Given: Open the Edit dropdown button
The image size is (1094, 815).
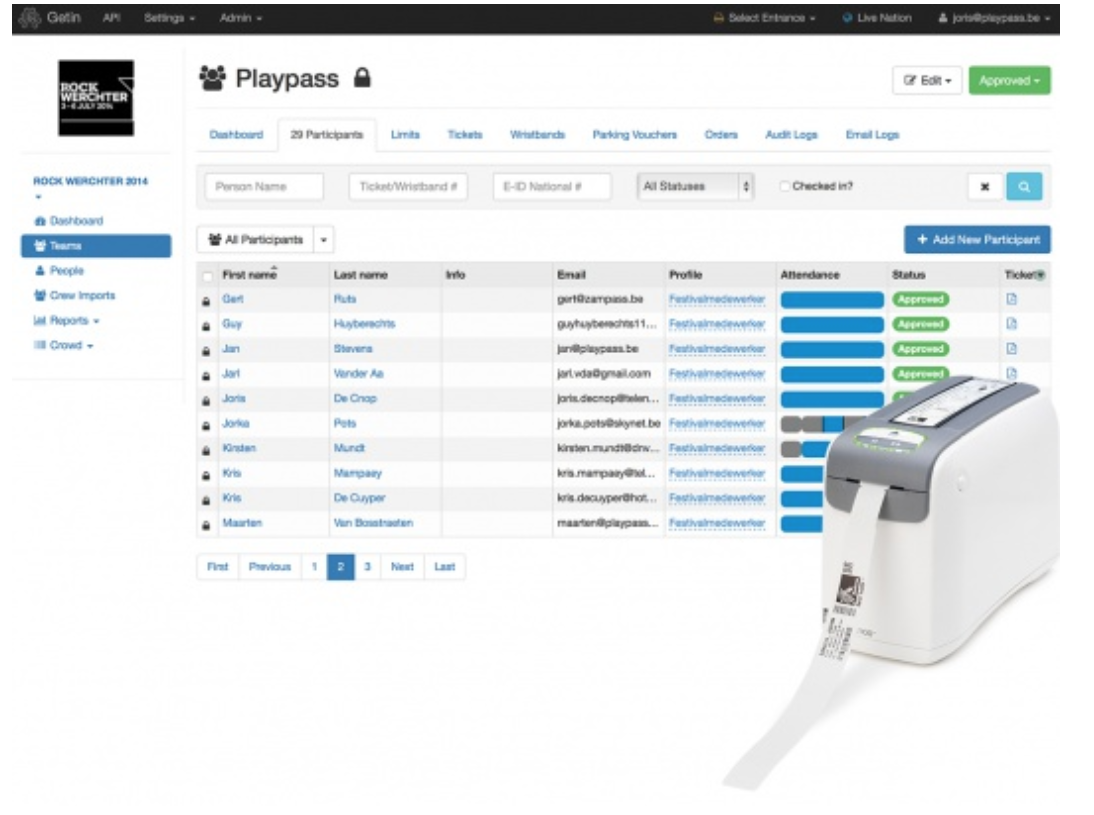Looking at the screenshot, I should coord(927,80).
